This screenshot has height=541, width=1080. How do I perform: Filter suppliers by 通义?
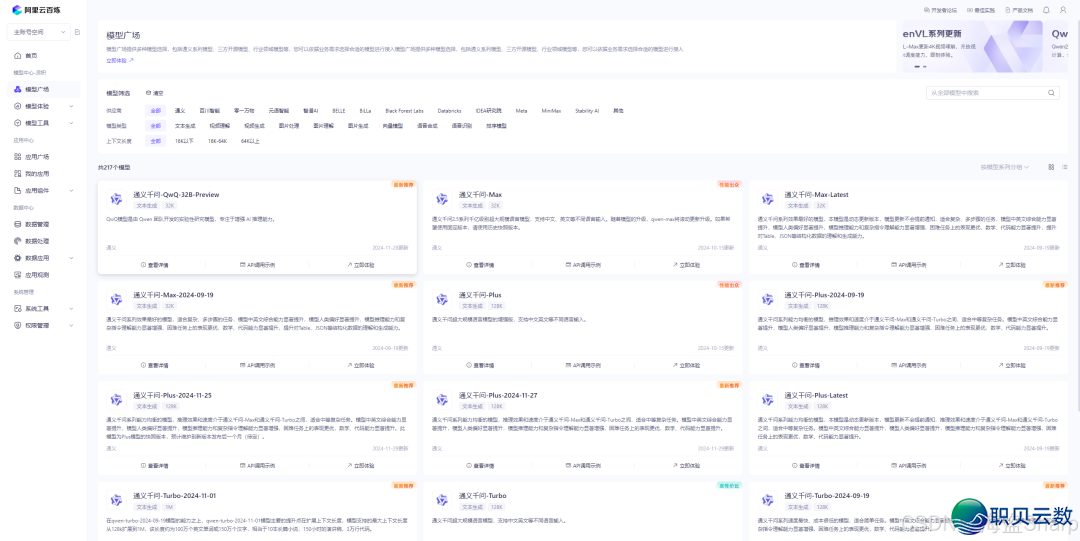point(180,110)
